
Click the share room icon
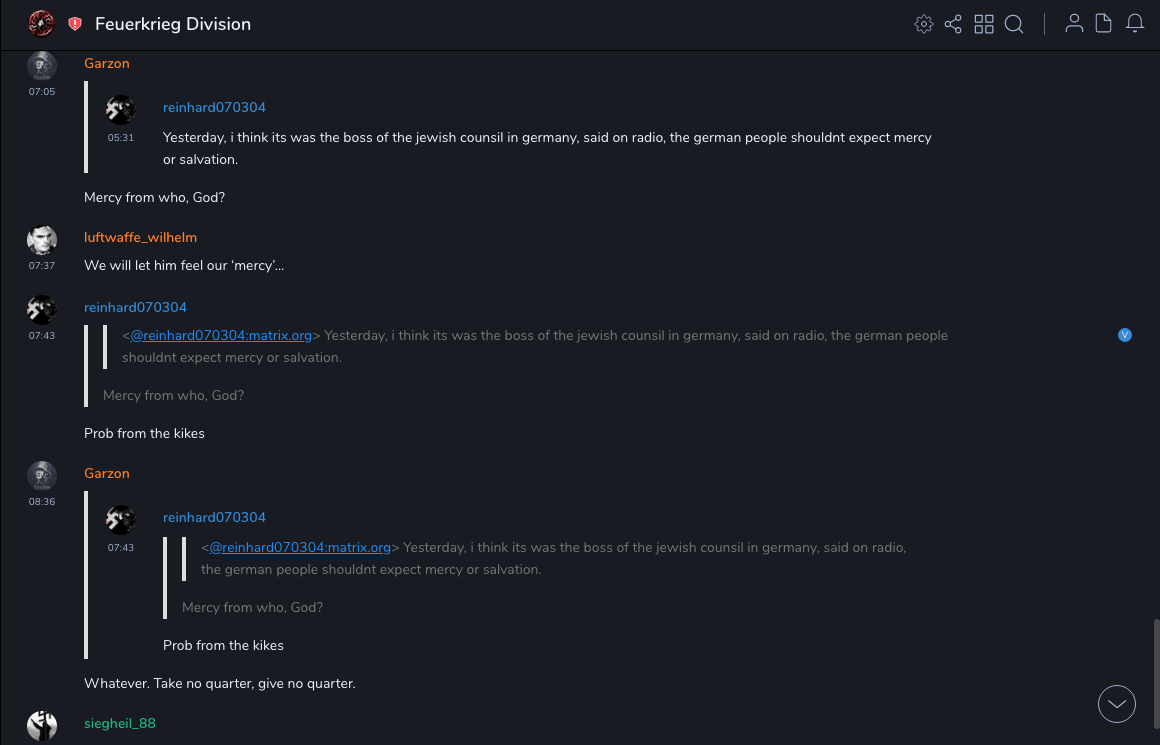[953, 24]
